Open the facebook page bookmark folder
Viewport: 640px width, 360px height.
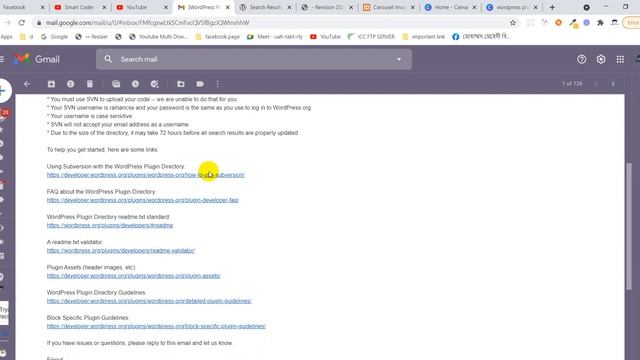tap(218, 37)
